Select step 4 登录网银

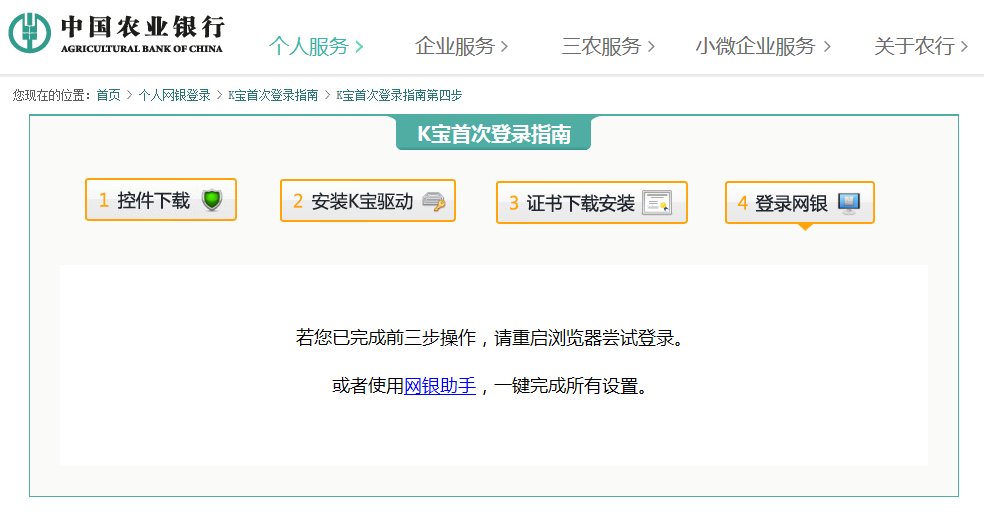tap(800, 203)
